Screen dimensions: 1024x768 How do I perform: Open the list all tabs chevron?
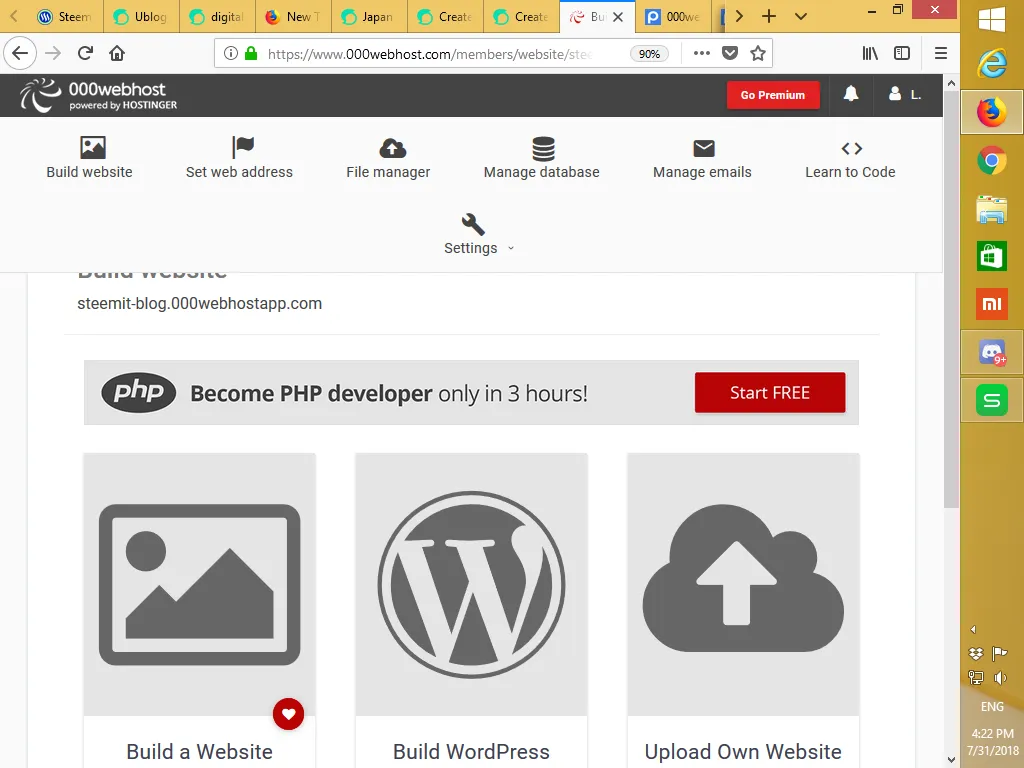(x=801, y=16)
